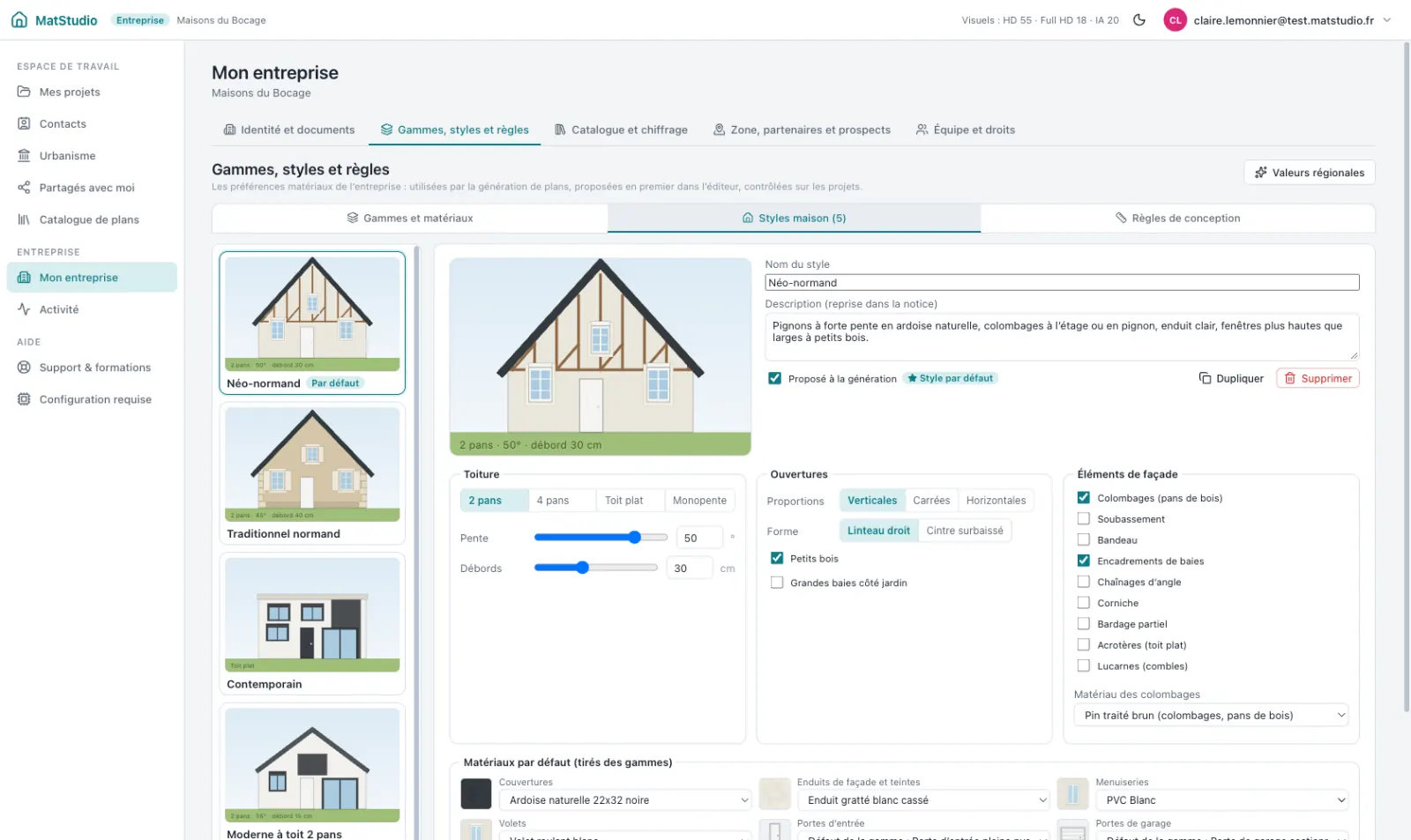
Task: Open Activité pulse icon in sidebar
Action: coord(24,309)
